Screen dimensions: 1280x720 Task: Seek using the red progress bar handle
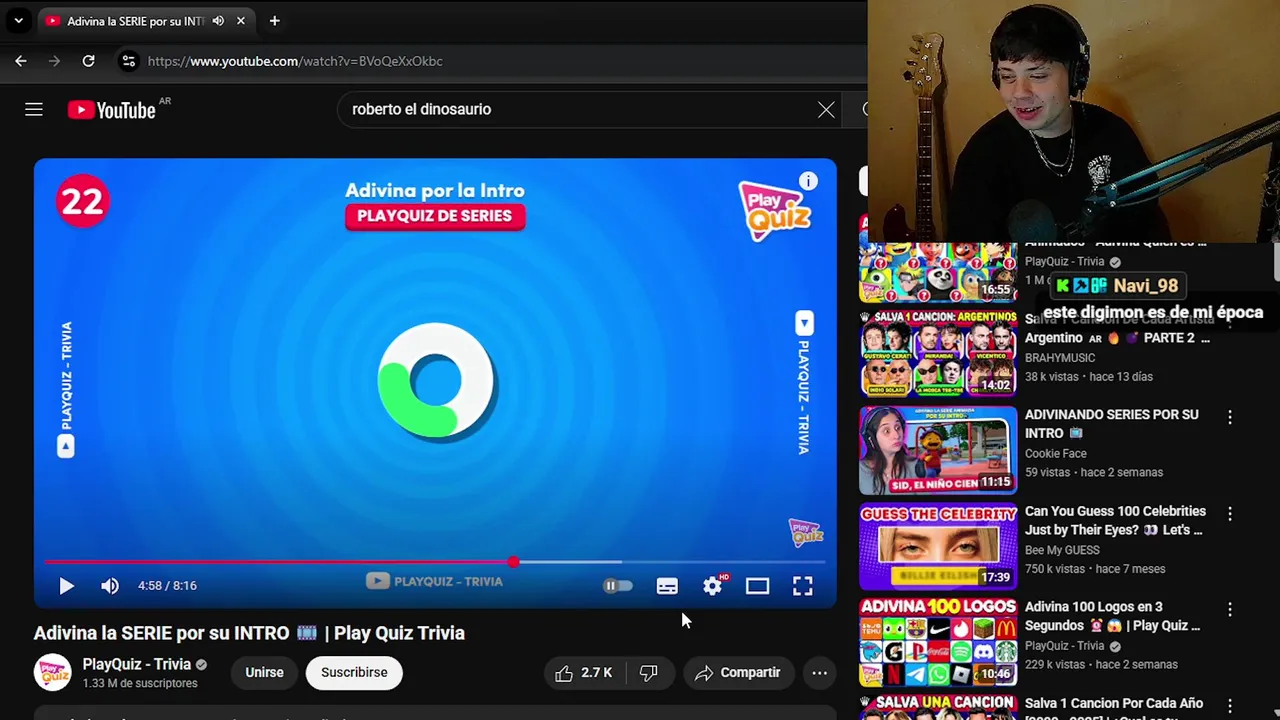click(x=513, y=562)
